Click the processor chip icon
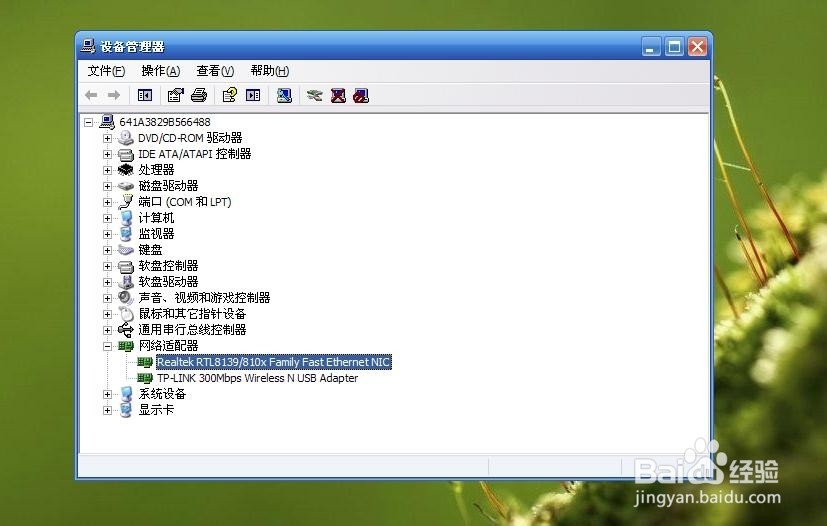Screen dimensions: 827x526 pyautogui.click(x=126, y=170)
